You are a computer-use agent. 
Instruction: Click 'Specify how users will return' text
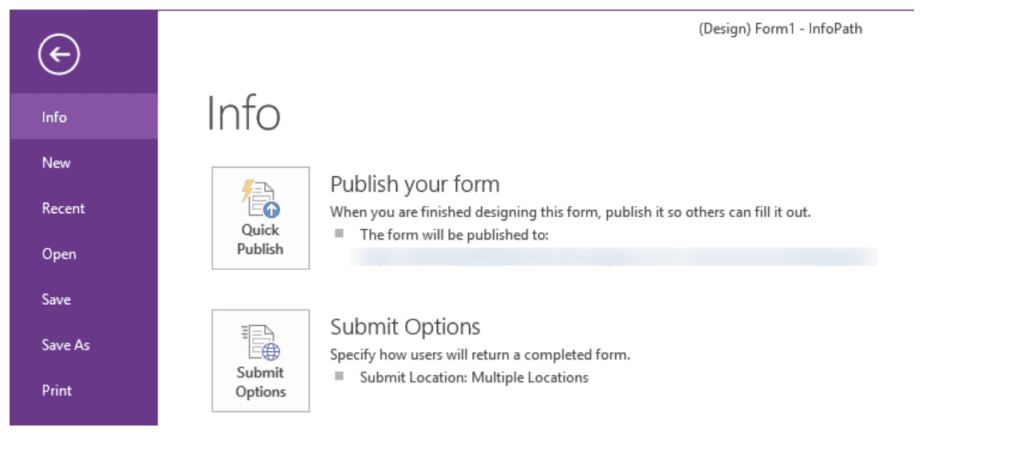[480, 355]
